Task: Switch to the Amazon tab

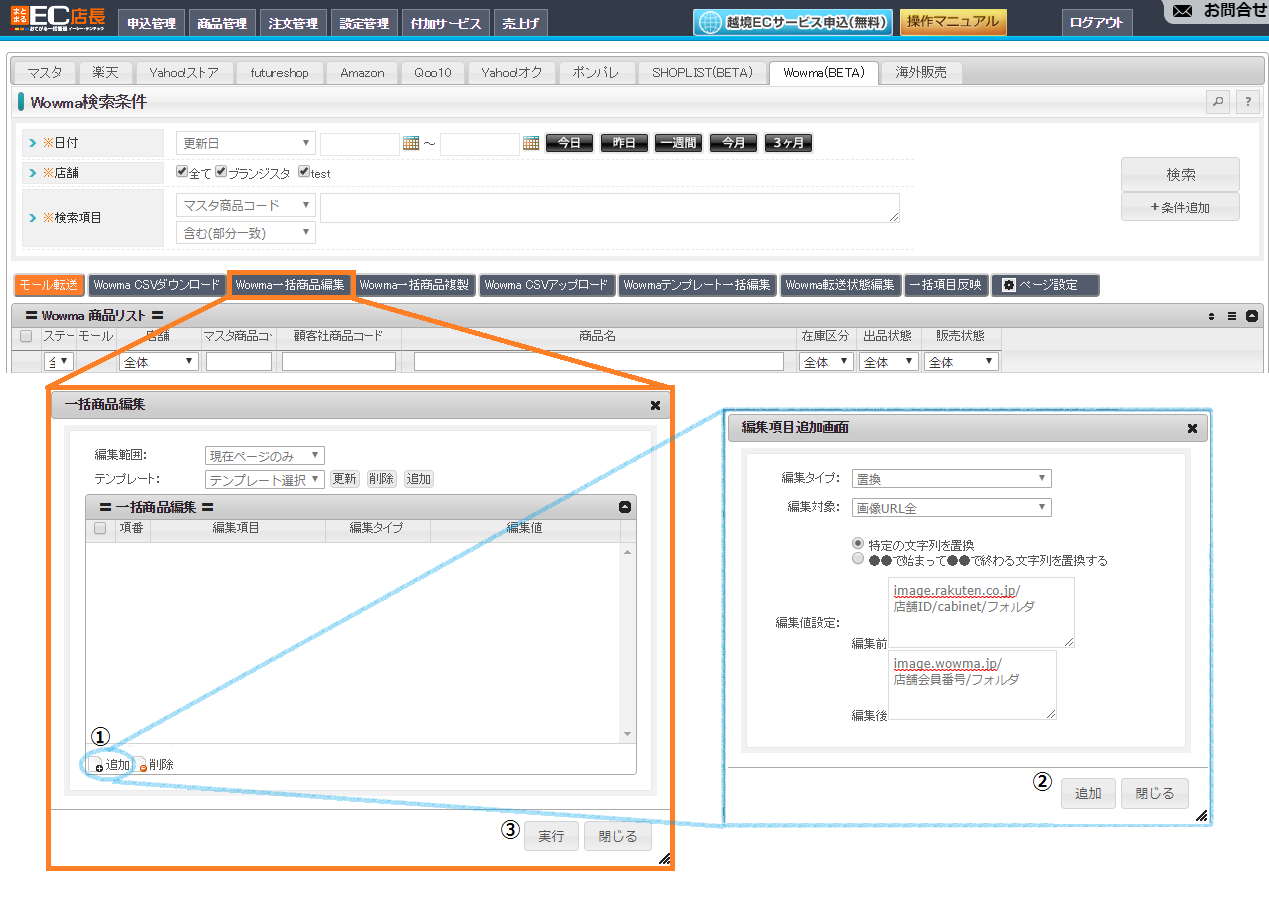Action: (x=362, y=72)
